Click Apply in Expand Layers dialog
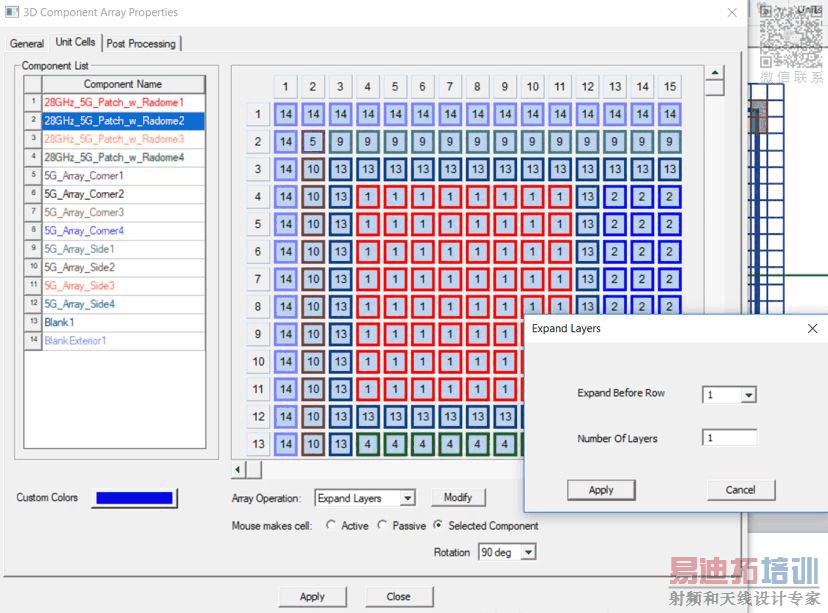This screenshot has width=828, height=613. 601,490
